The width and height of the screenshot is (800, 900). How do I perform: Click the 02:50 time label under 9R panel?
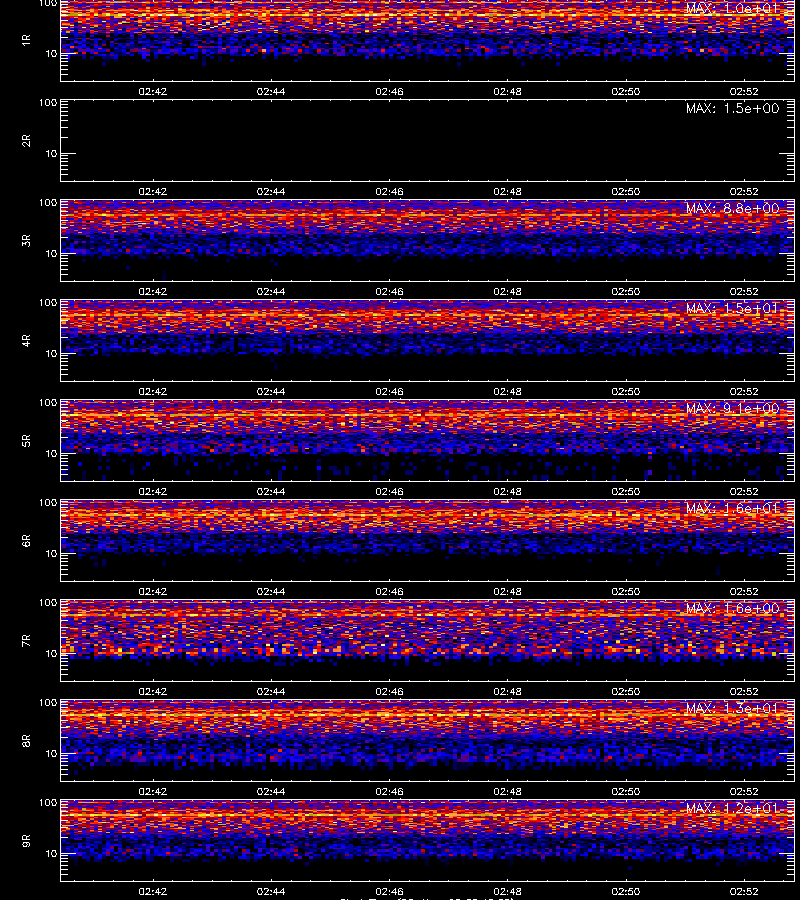click(x=626, y=891)
